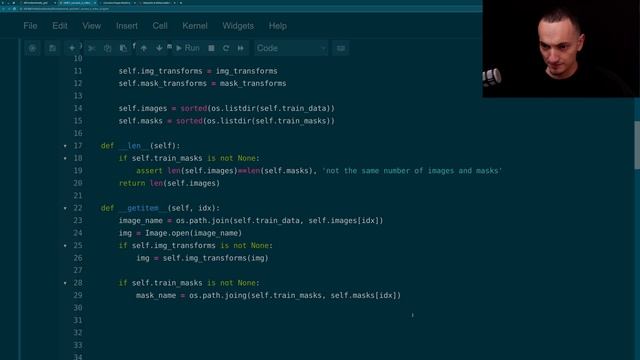The image size is (640, 360).
Task: Open the command palette keyboard icon
Action: 340,48
